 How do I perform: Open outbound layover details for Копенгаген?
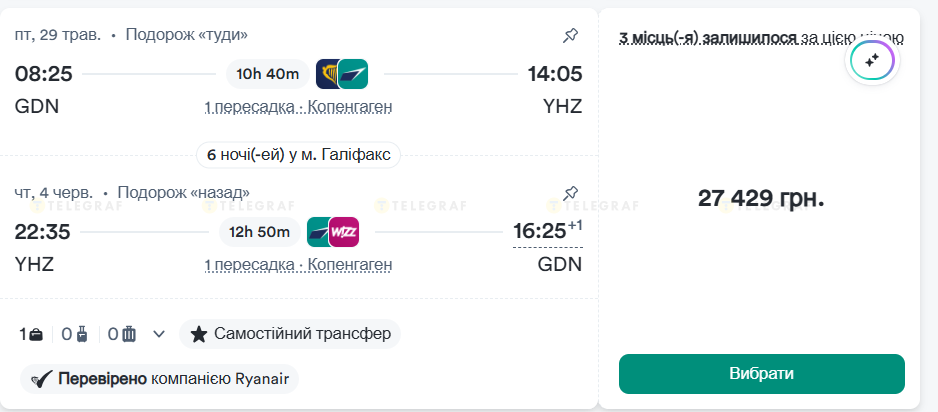click(298, 107)
